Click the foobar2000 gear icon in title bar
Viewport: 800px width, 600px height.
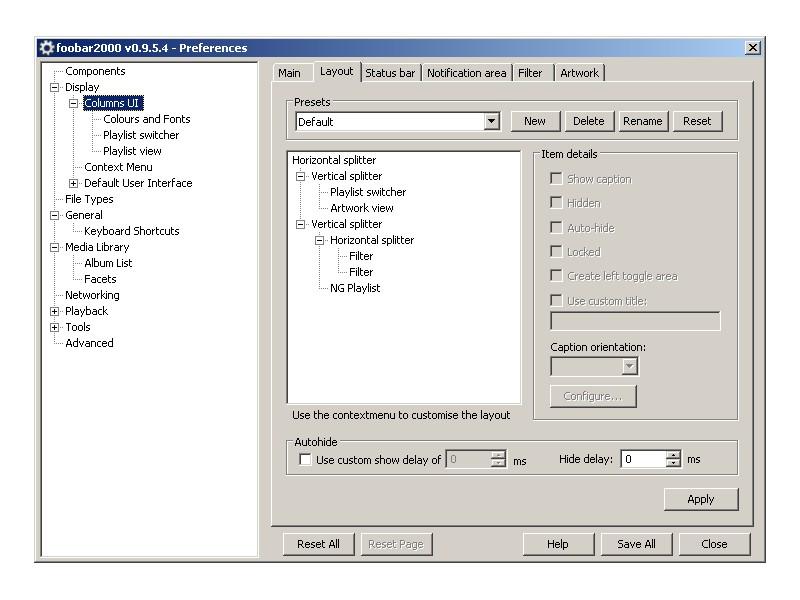[46, 47]
